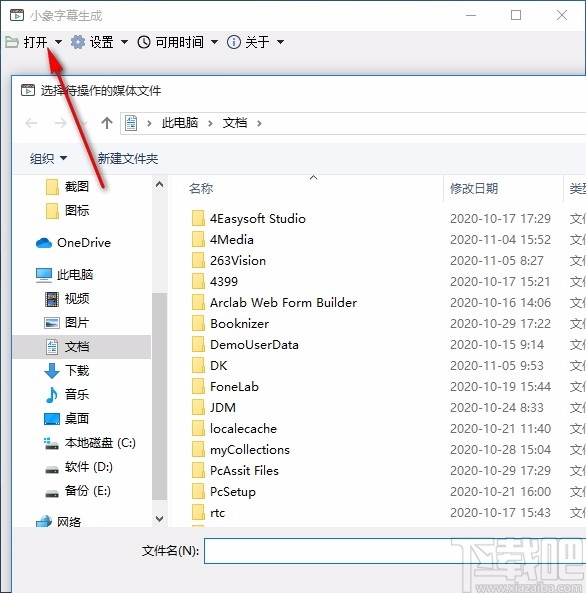Select 文档 in navigation tree

pyautogui.click(x=82, y=347)
